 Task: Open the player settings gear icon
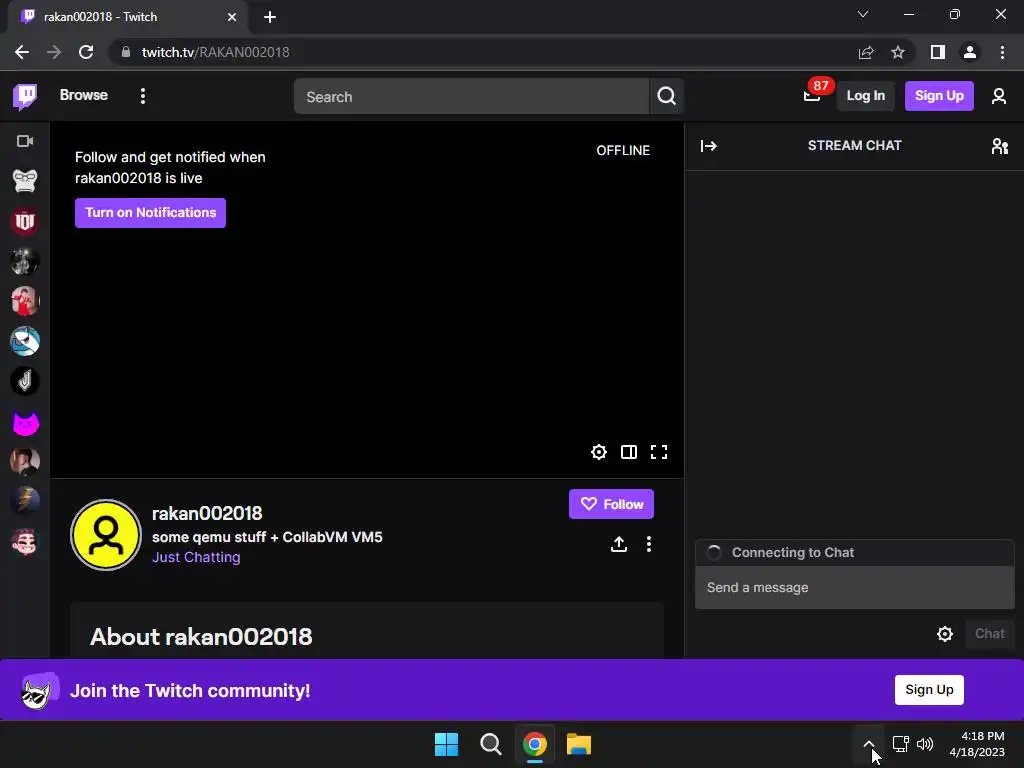[x=599, y=452]
